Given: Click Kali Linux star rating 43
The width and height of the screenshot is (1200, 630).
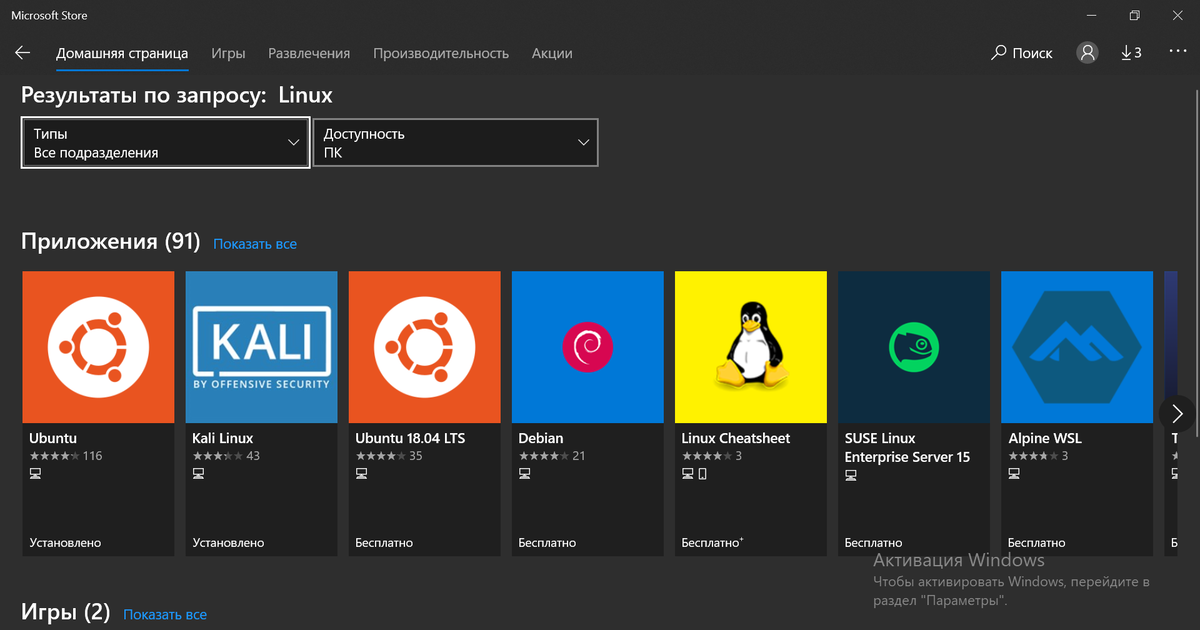Looking at the screenshot, I should (x=226, y=456).
